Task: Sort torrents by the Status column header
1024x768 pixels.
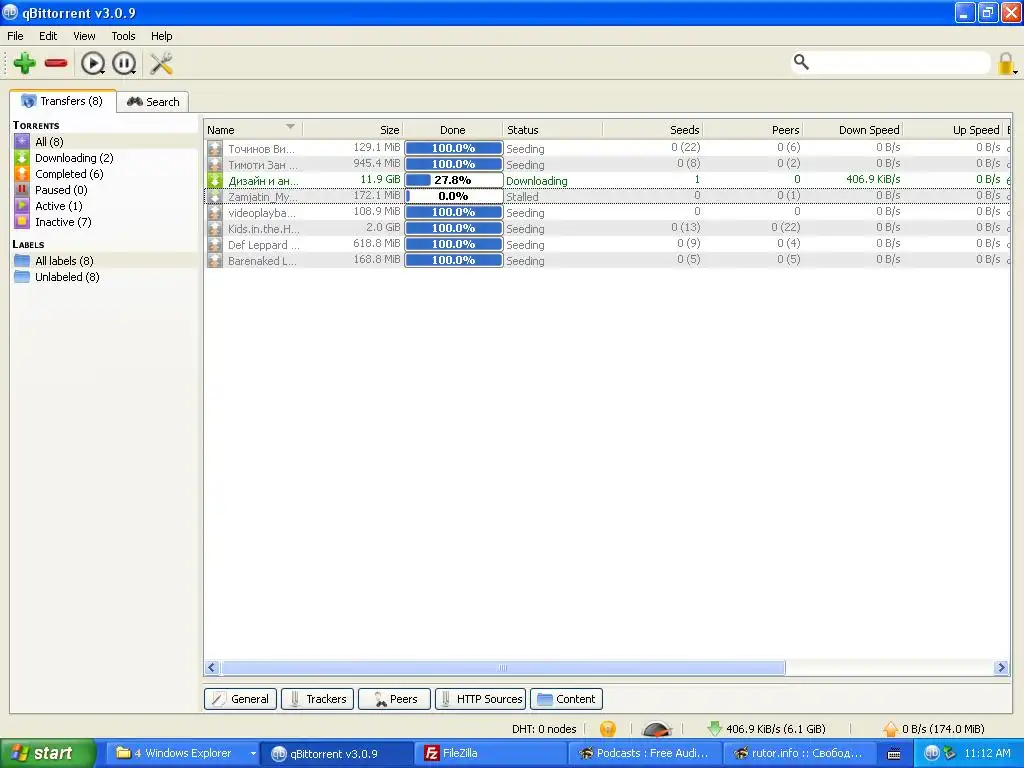Action: 552,129
